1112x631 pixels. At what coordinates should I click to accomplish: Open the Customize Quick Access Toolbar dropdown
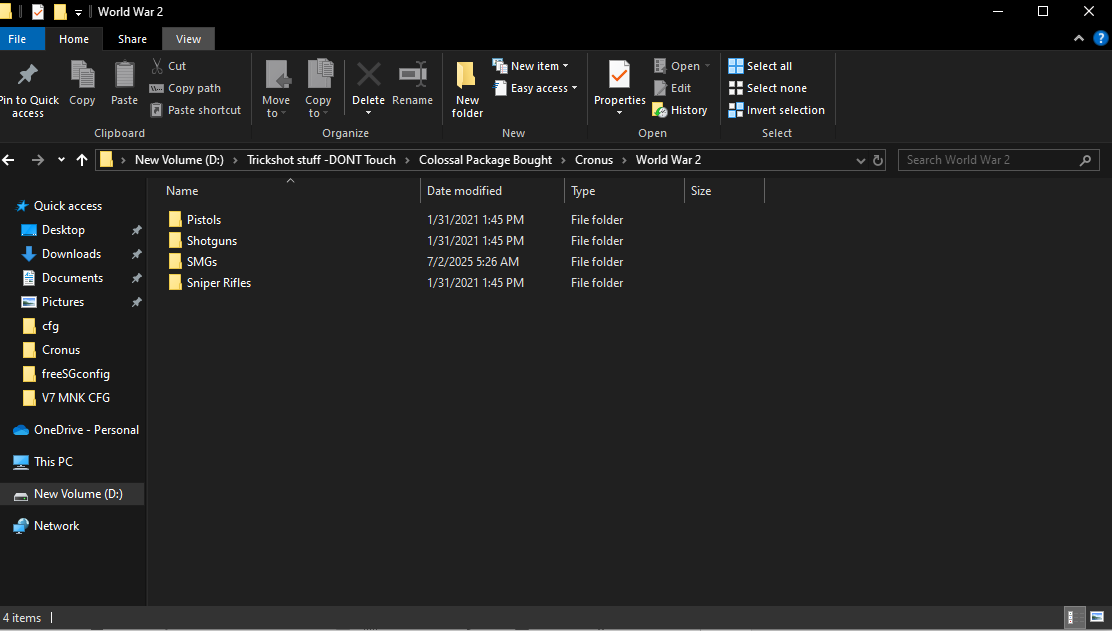[x=78, y=12]
